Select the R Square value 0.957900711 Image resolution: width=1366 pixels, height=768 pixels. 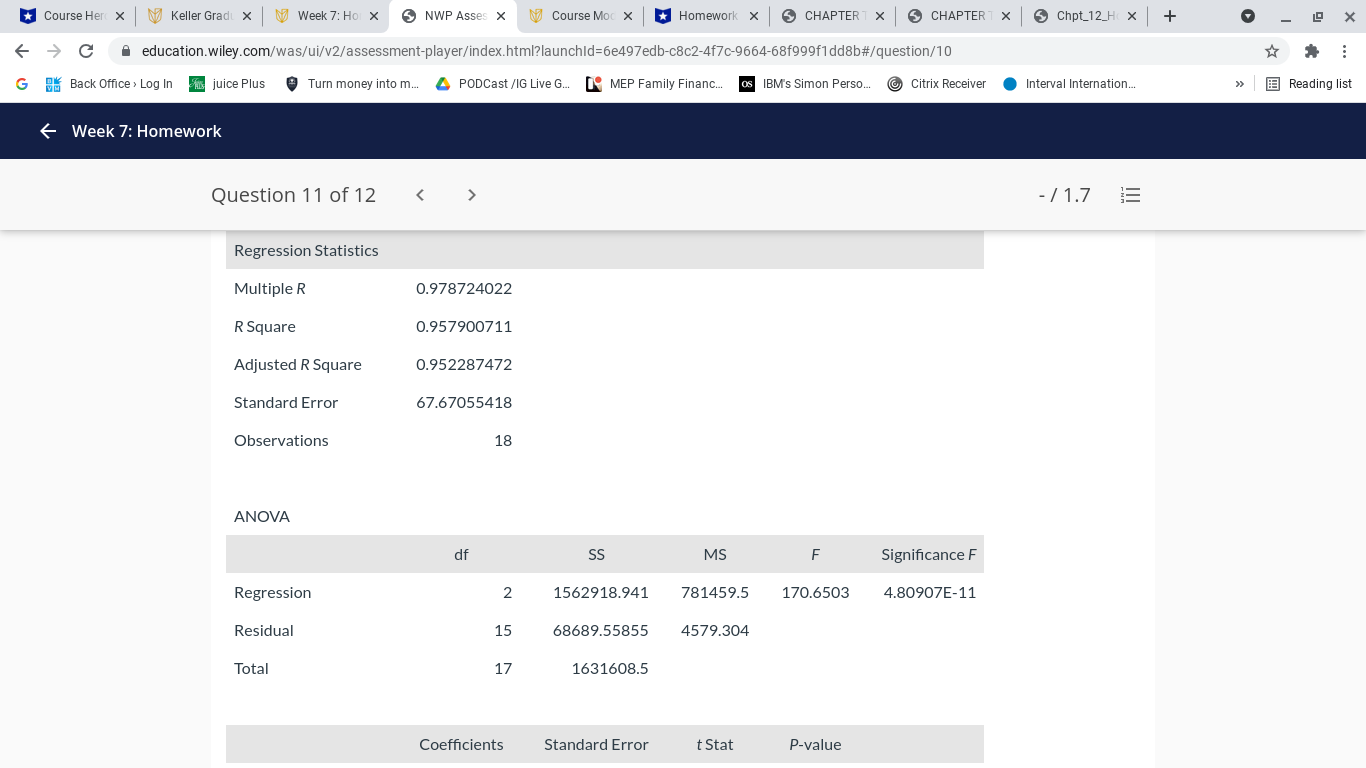464,326
